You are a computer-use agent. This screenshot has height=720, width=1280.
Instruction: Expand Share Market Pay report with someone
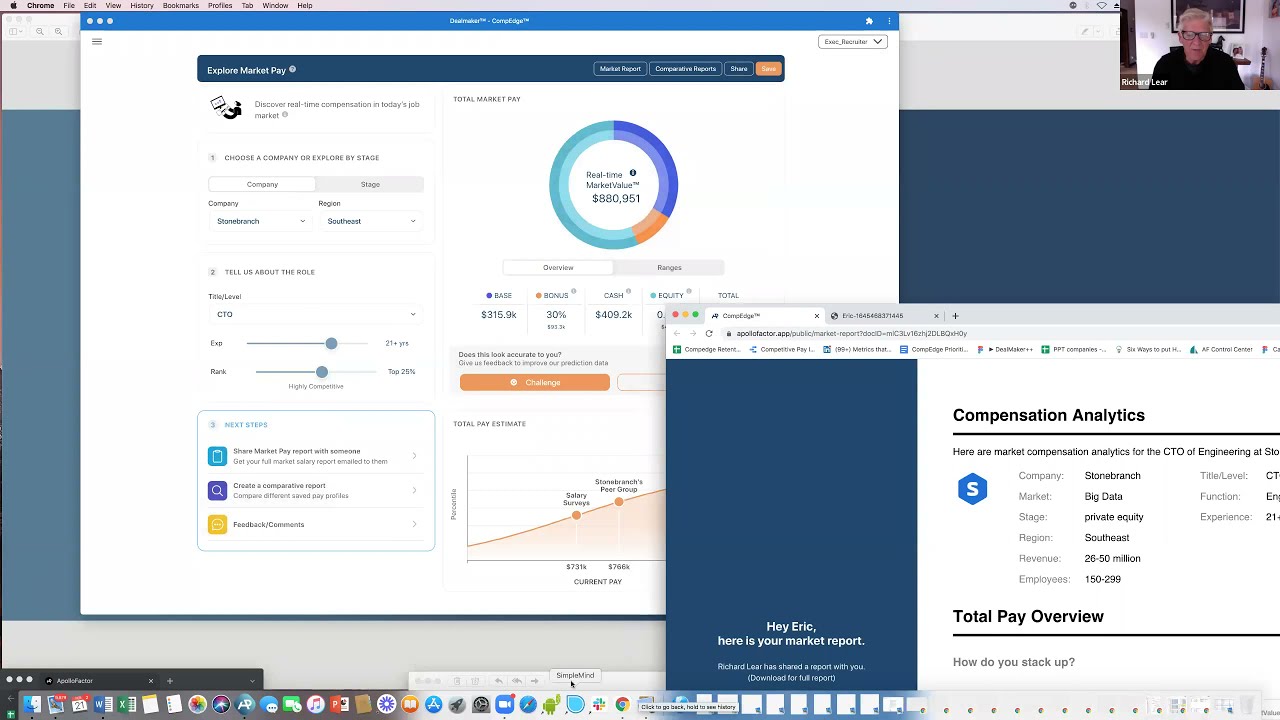pyautogui.click(x=316, y=456)
